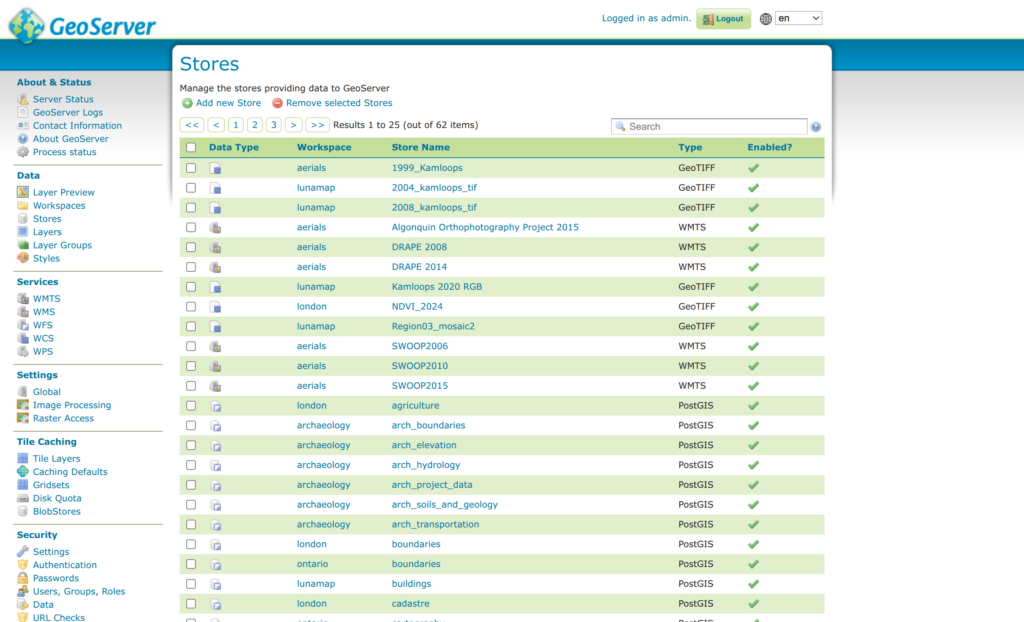Sort table by Workspace column header

[x=324, y=147]
